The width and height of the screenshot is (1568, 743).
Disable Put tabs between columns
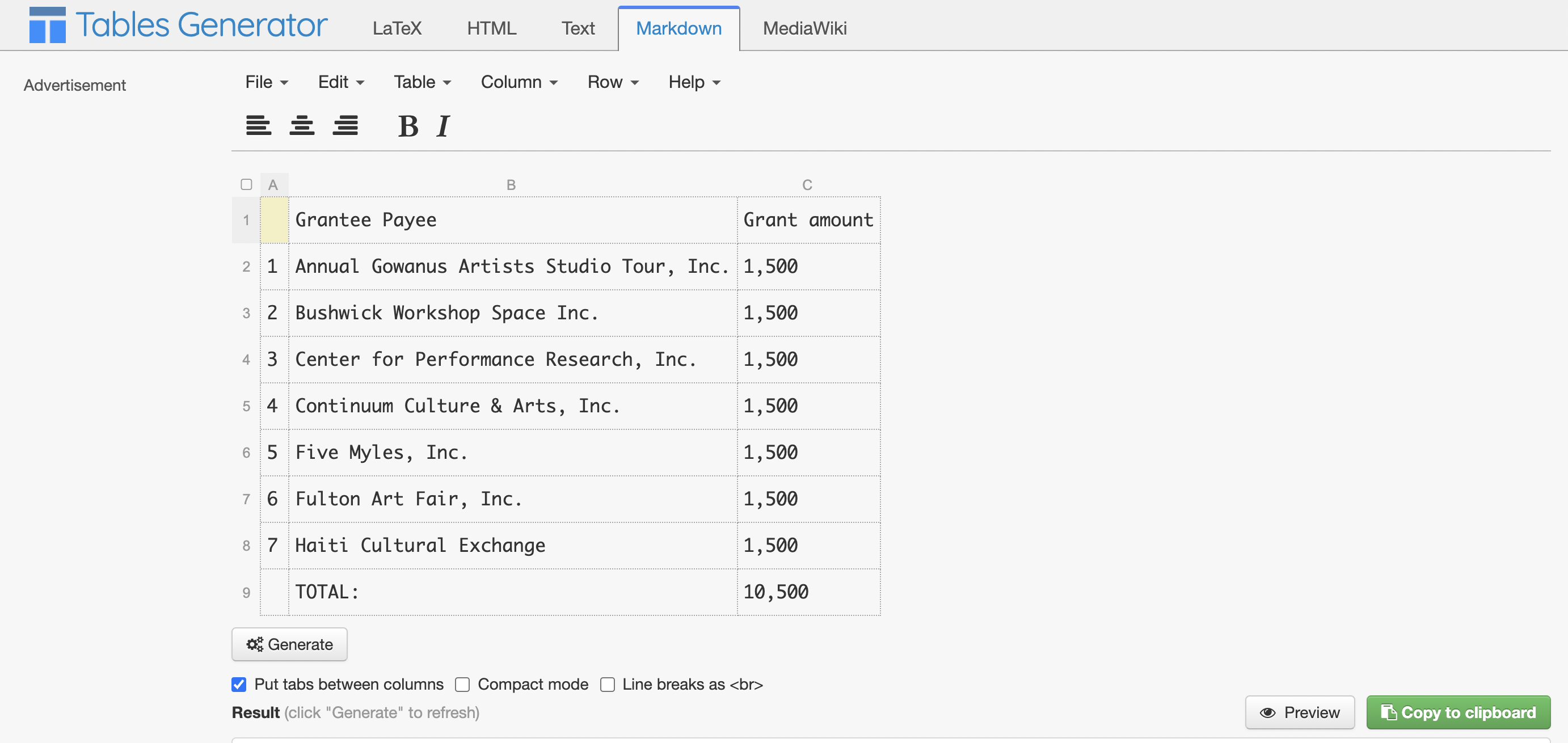[239, 685]
